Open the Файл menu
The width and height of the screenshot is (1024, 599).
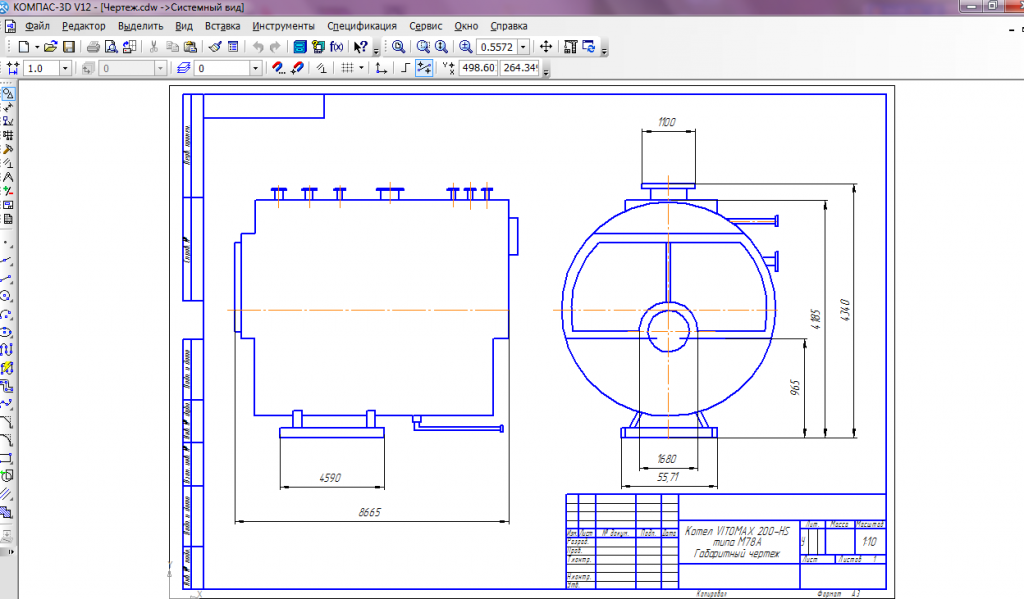coord(37,26)
